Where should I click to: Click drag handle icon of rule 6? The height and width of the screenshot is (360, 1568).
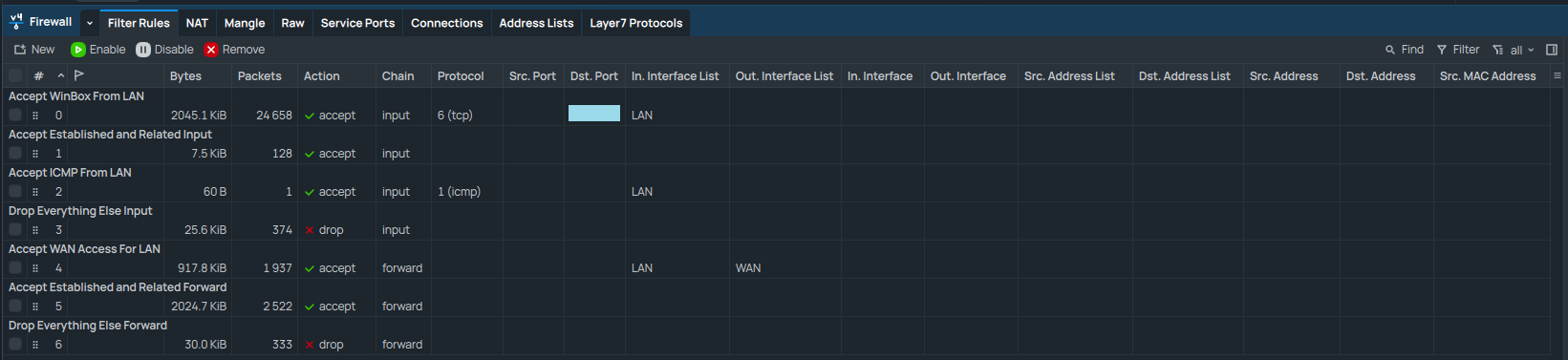coord(35,345)
